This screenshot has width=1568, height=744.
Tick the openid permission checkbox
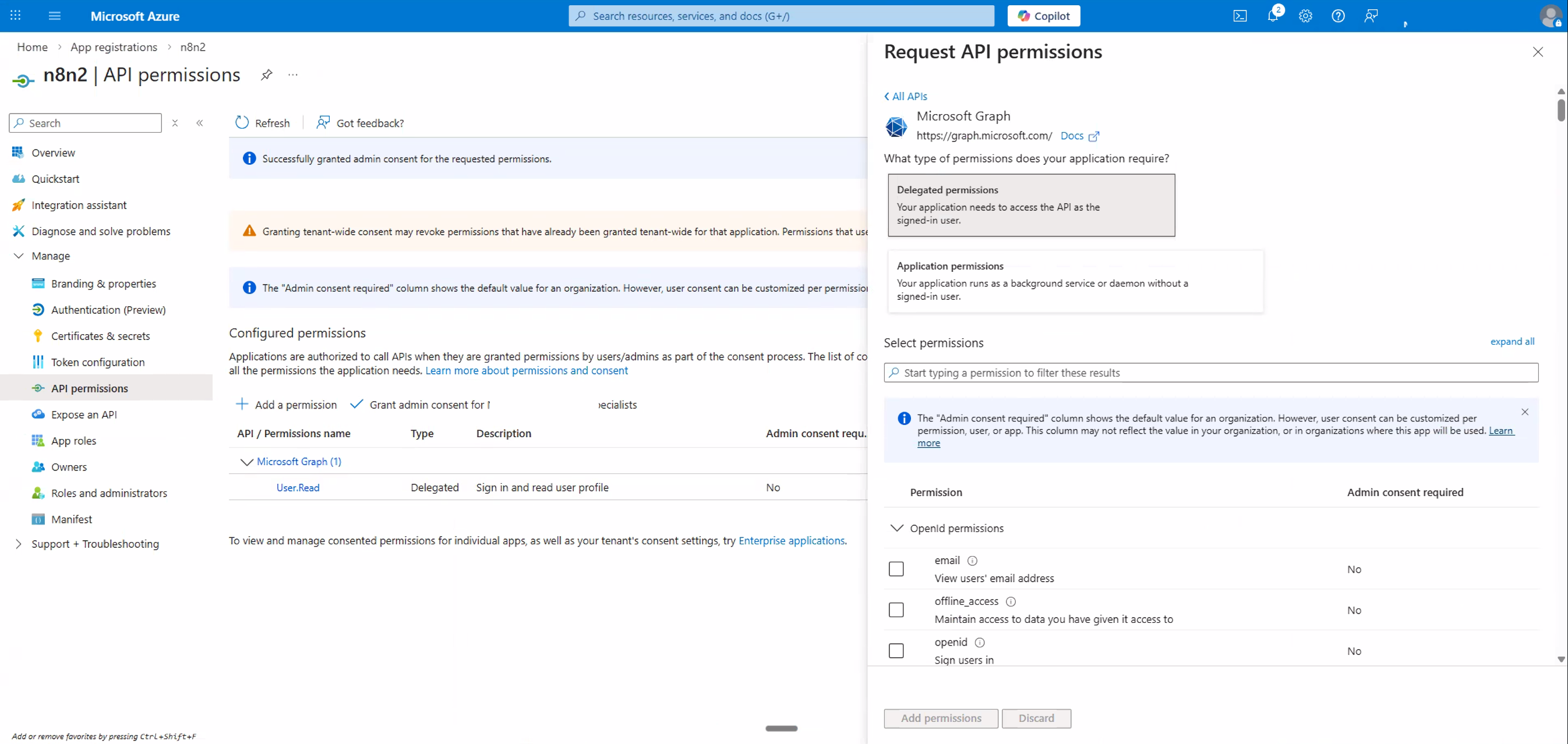pos(896,650)
